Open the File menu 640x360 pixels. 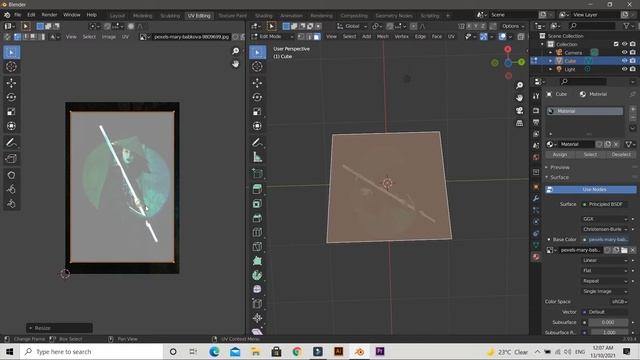tap(18, 15)
